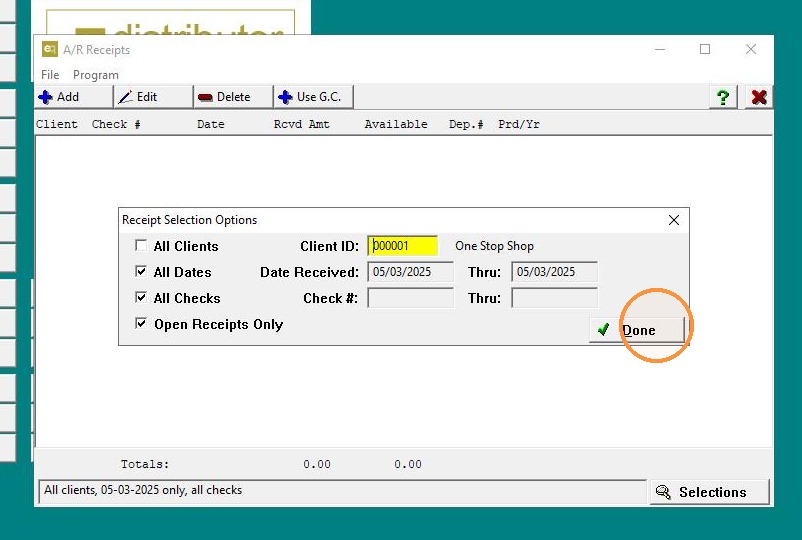Click the Done button
The width and height of the screenshot is (802, 540).
[637, 330]
